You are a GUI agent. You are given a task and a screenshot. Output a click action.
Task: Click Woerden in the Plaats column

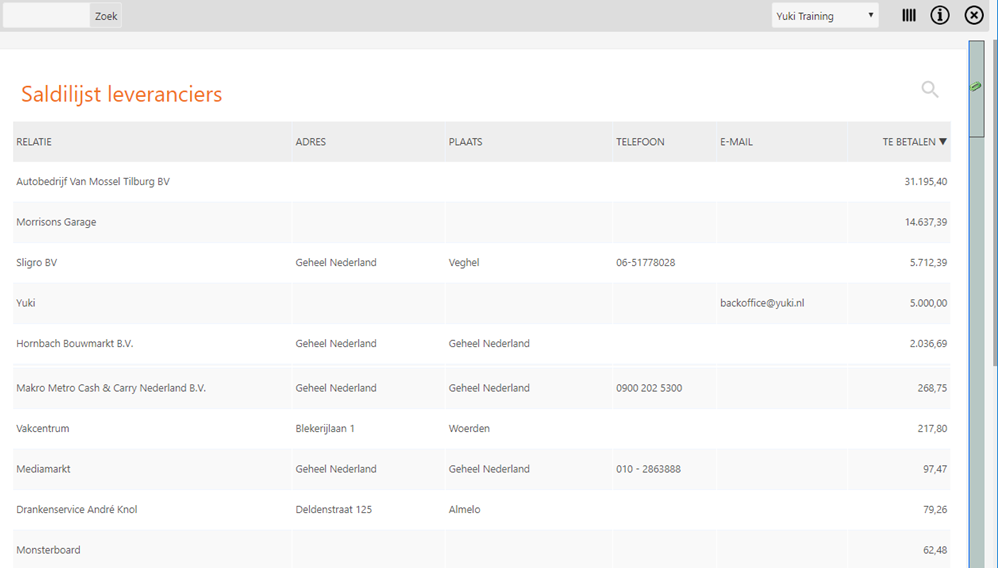[x=469, y=429]
